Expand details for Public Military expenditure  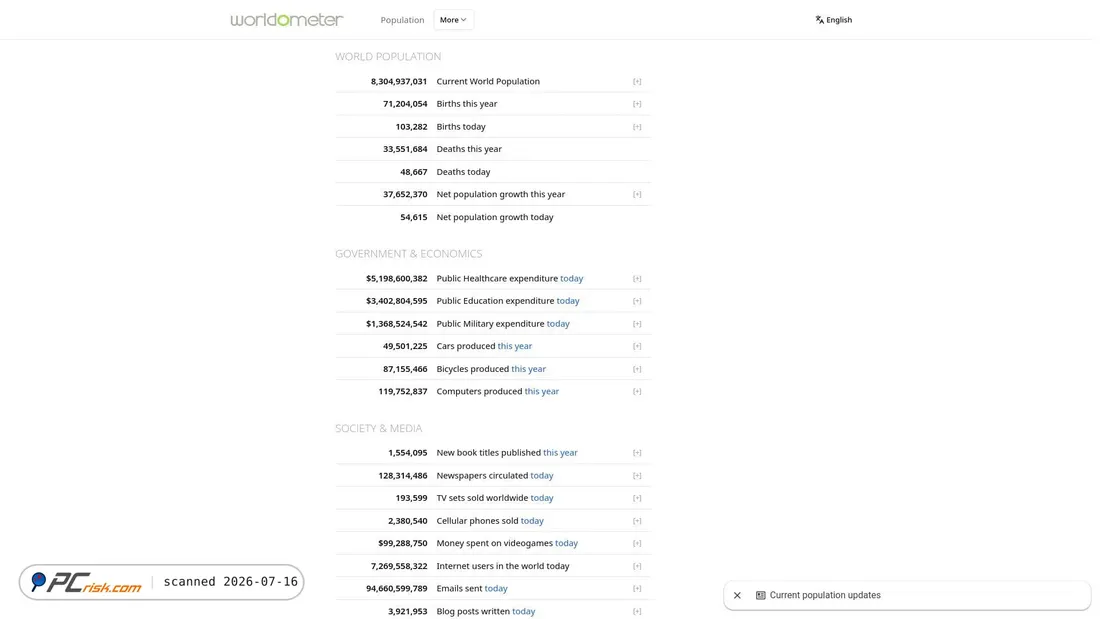pos(637,324)
